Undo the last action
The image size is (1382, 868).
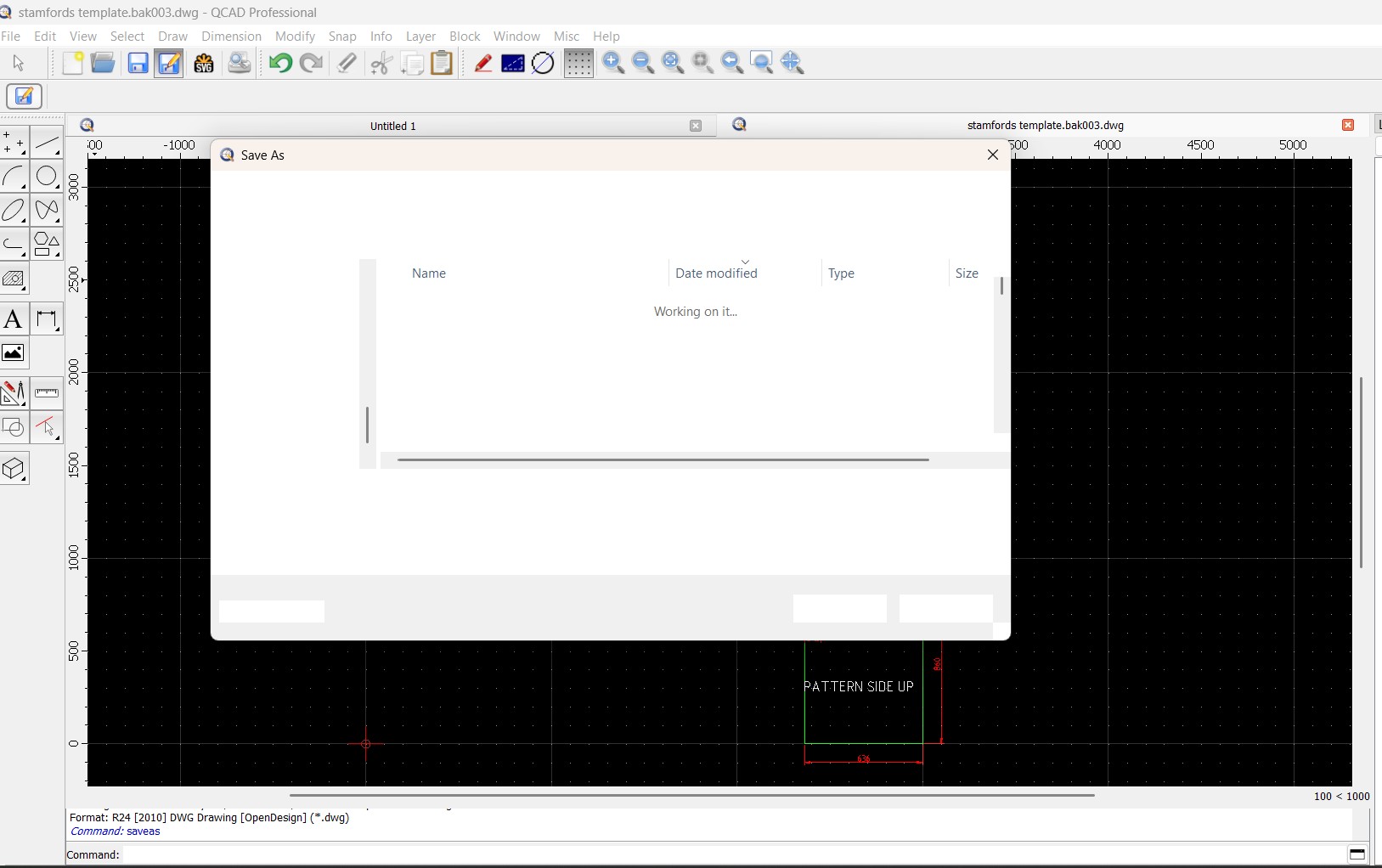280,63
